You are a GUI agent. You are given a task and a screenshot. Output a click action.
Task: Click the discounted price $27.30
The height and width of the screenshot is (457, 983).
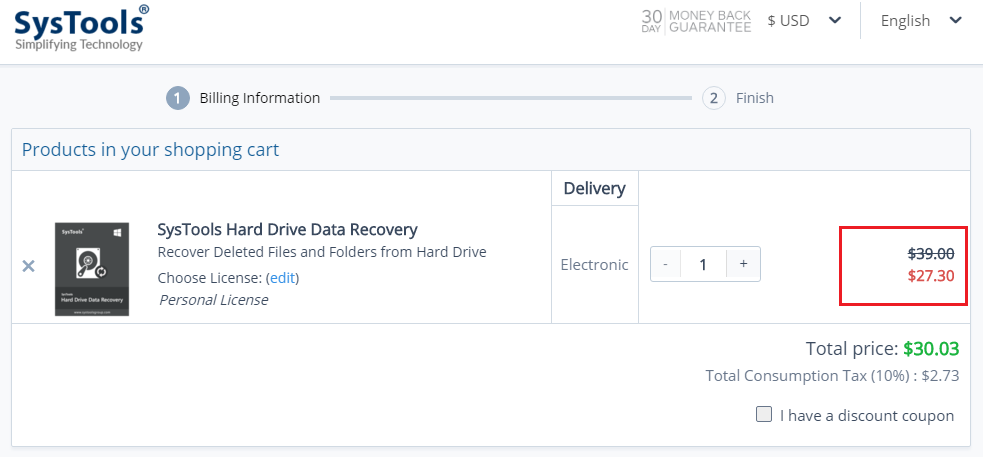pyautogui.click(x=931, y=276)
